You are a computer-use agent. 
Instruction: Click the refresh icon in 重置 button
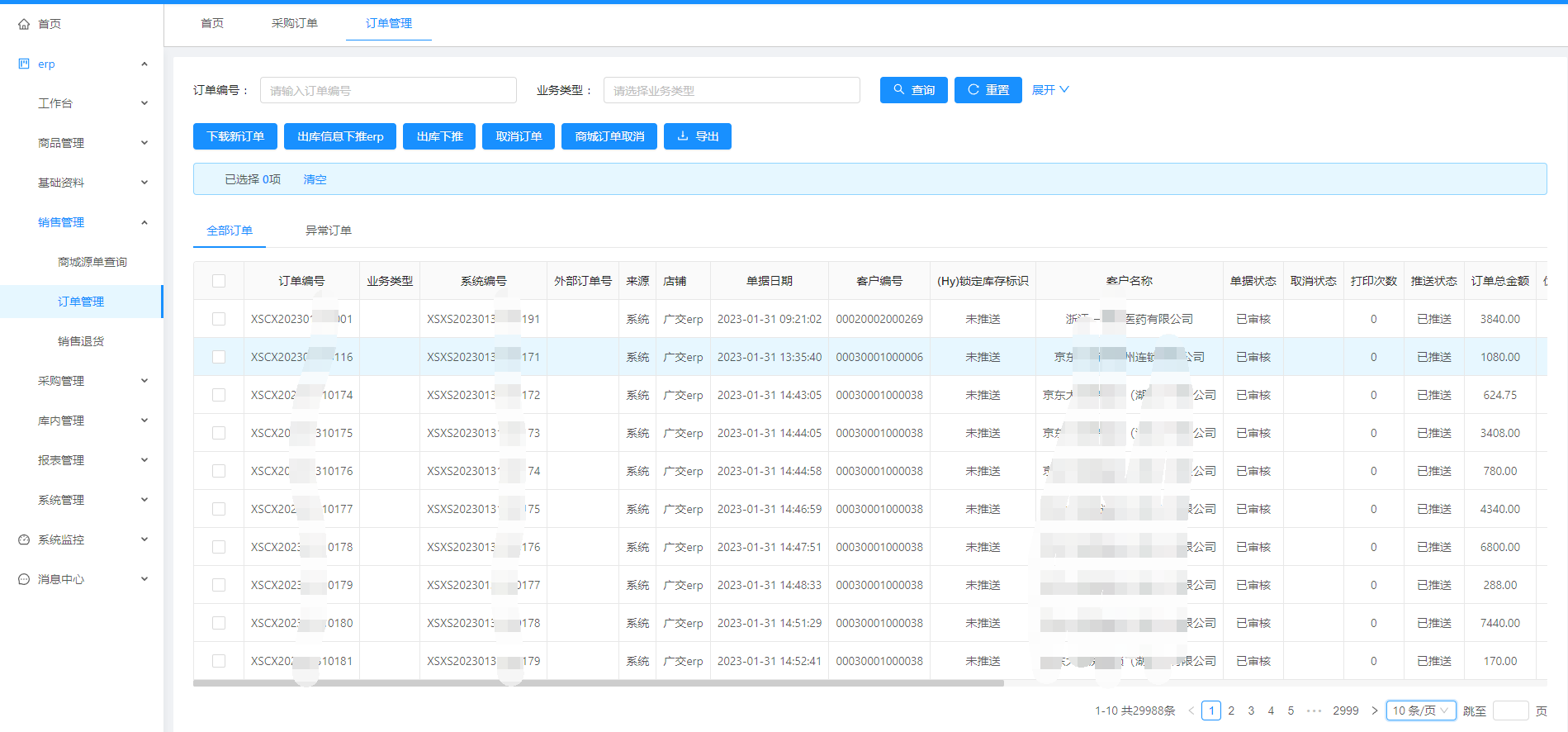(973, 89)
